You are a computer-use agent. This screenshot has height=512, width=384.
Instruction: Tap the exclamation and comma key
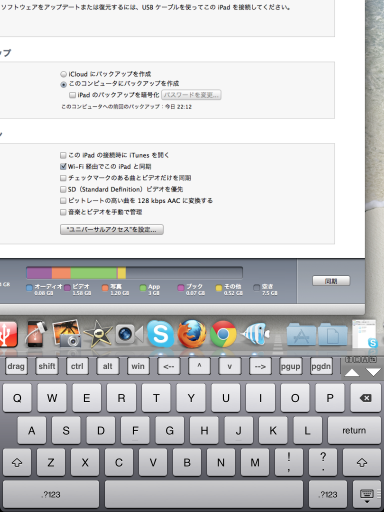pyautogui.click(x=289, y=462)
